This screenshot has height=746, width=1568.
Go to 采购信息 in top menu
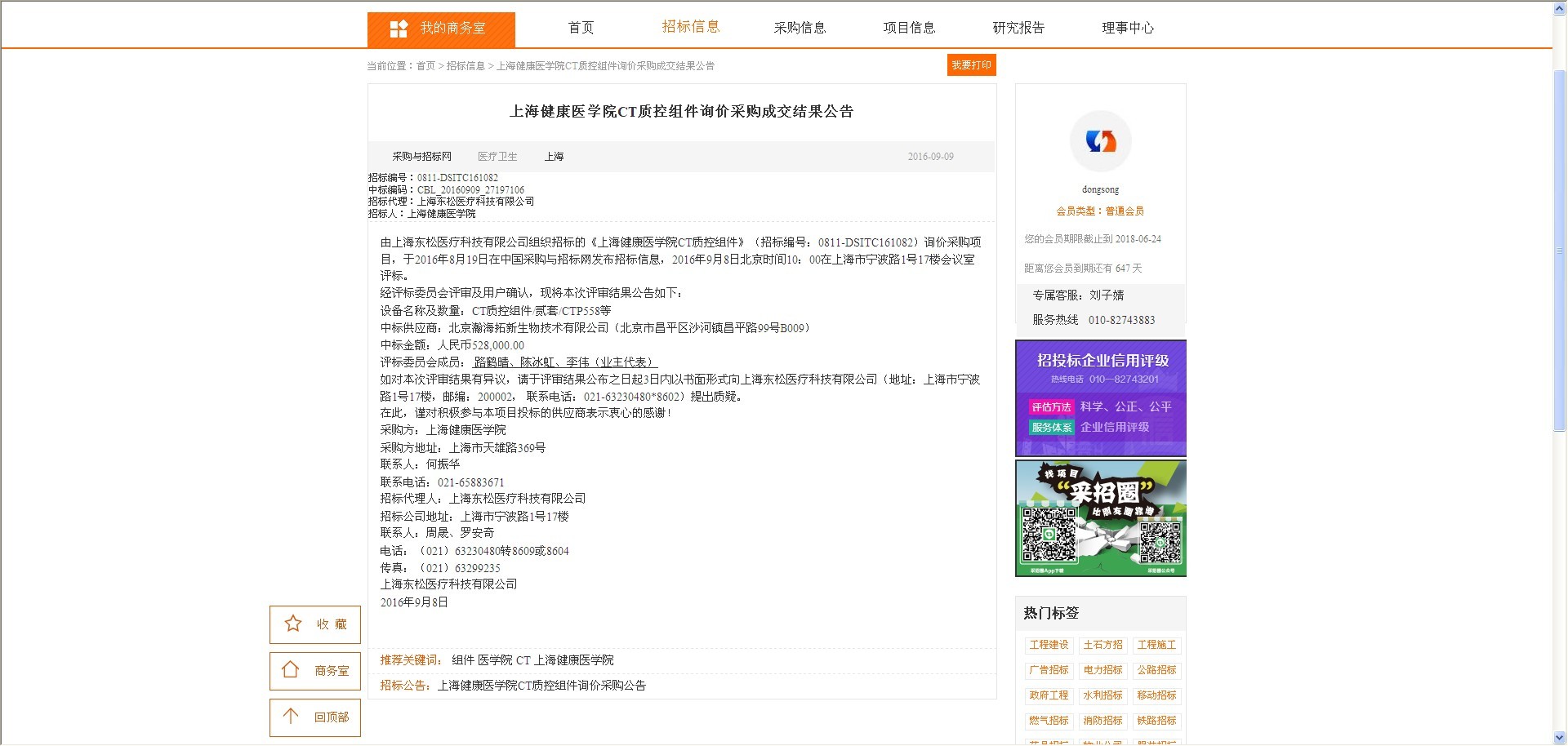click(x=800, y=28)
